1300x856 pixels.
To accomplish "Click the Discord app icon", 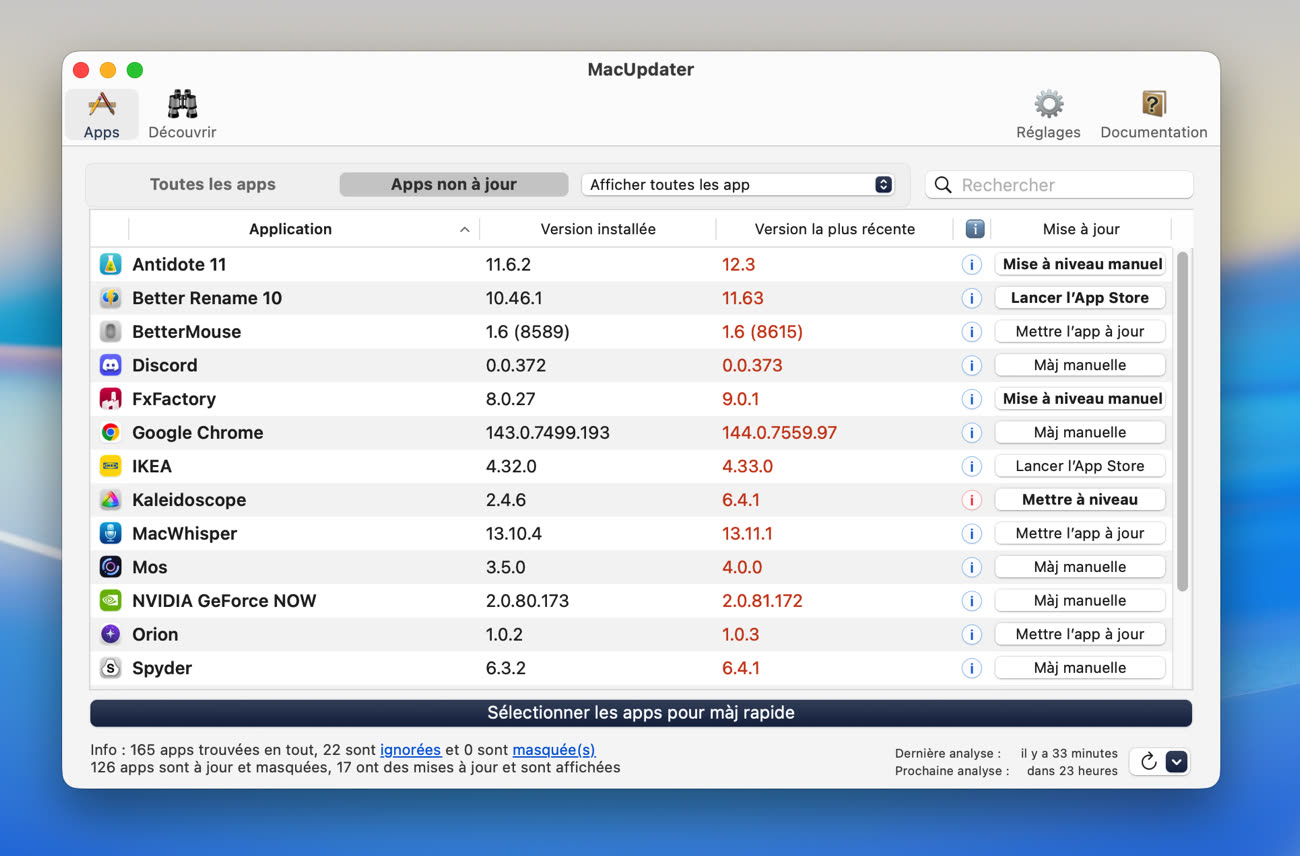I will point(111,365).
